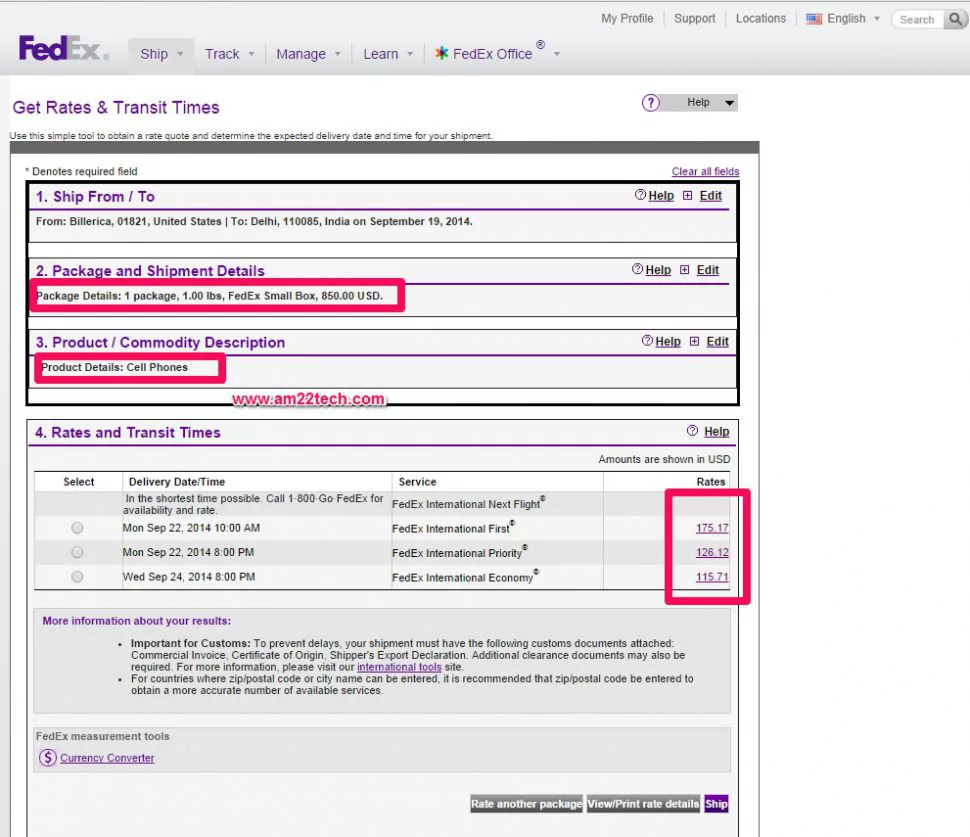
Task: Click help icon in Ship From / To section
Action: tap(640, 195)
